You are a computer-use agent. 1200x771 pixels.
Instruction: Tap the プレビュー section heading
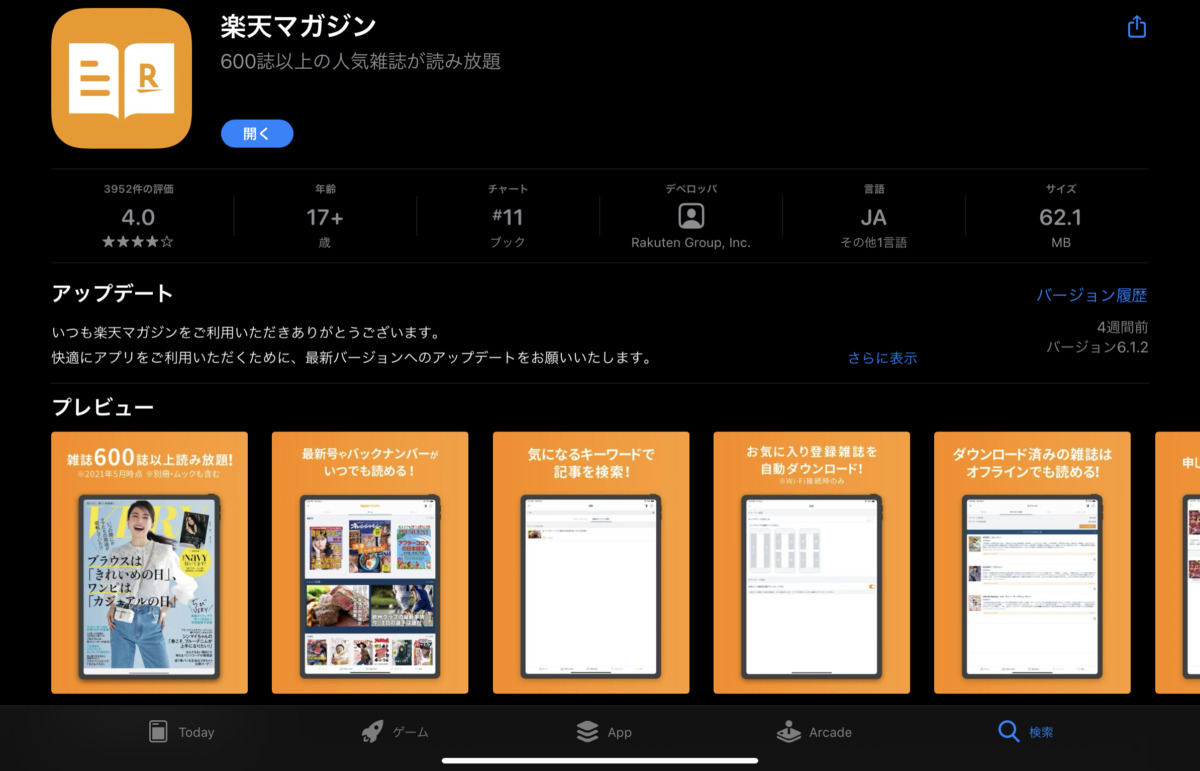[102, 407]
